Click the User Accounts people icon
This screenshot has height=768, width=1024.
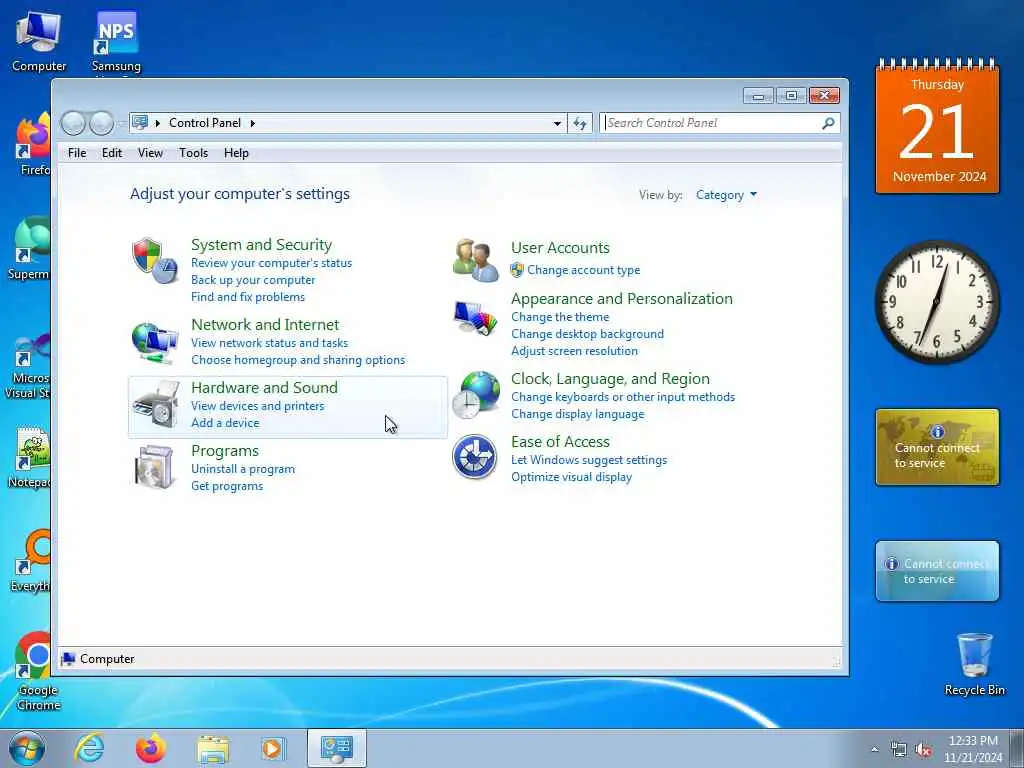(475, 260)
